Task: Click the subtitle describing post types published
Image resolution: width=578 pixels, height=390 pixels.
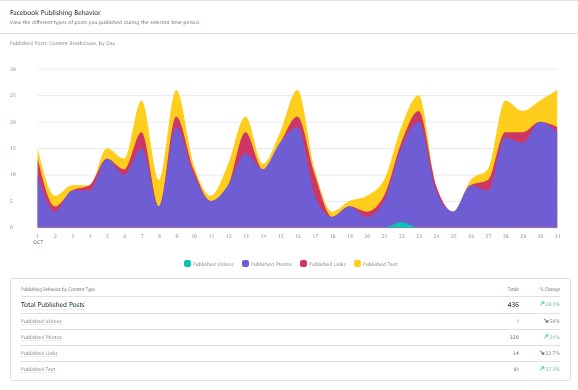Action: [104, 22]
